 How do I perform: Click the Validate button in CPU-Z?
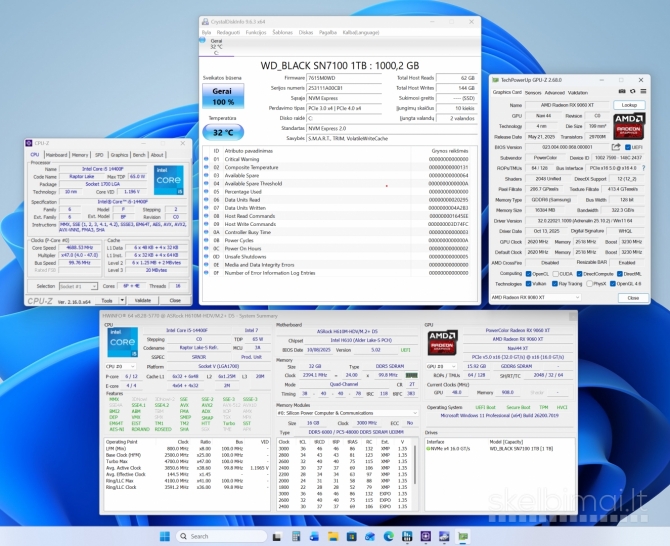tap(143, 300)
